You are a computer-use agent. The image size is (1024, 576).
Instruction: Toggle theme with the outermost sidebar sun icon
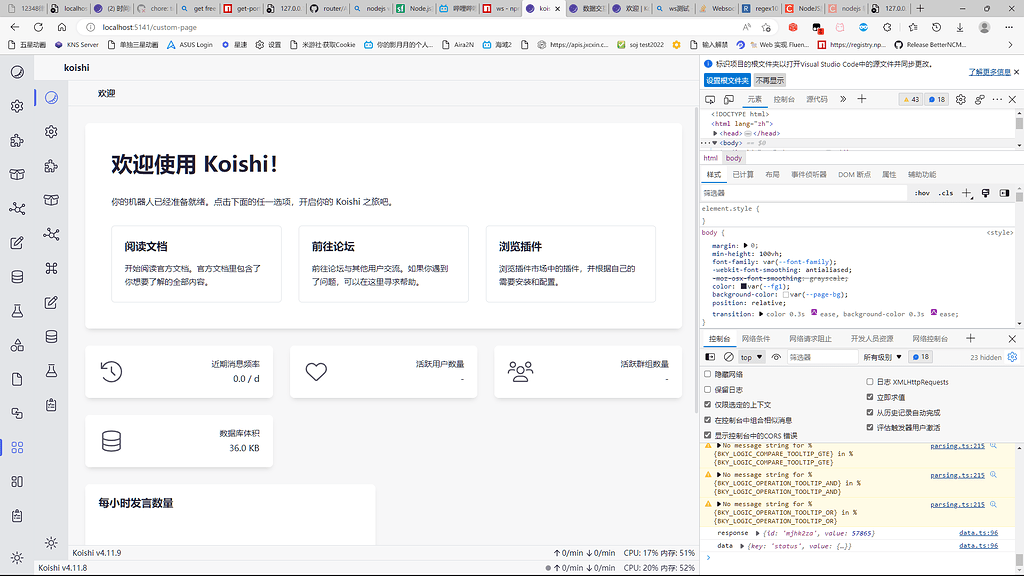(17, 558)
